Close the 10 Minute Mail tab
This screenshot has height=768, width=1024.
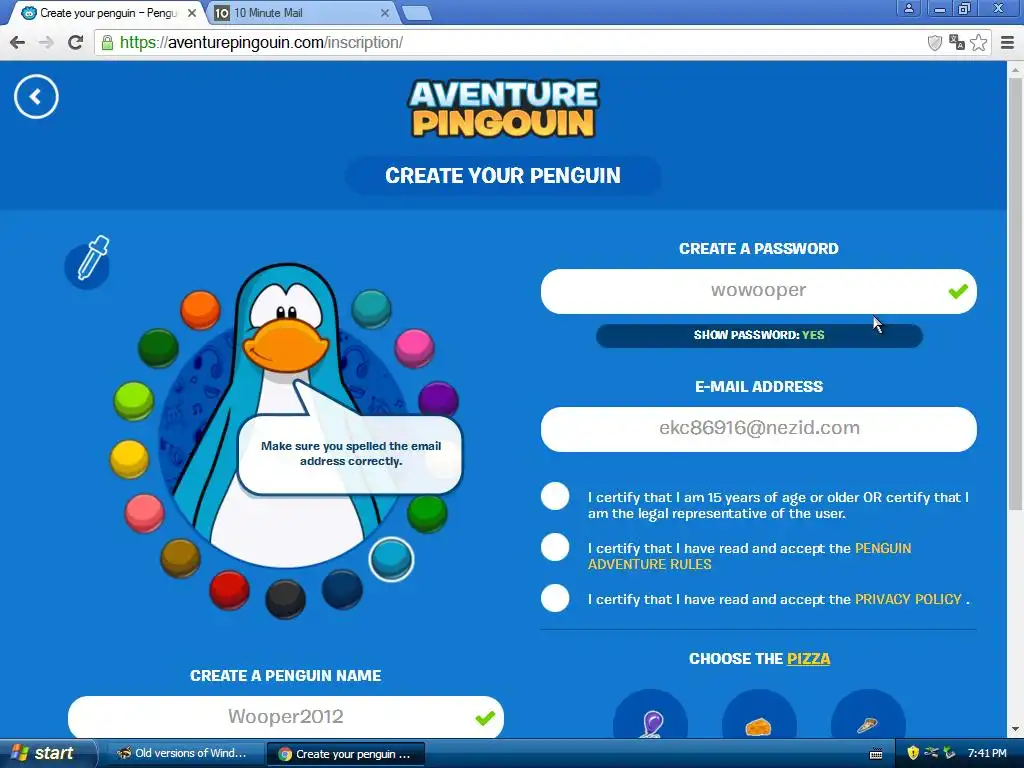click(385, 13)
